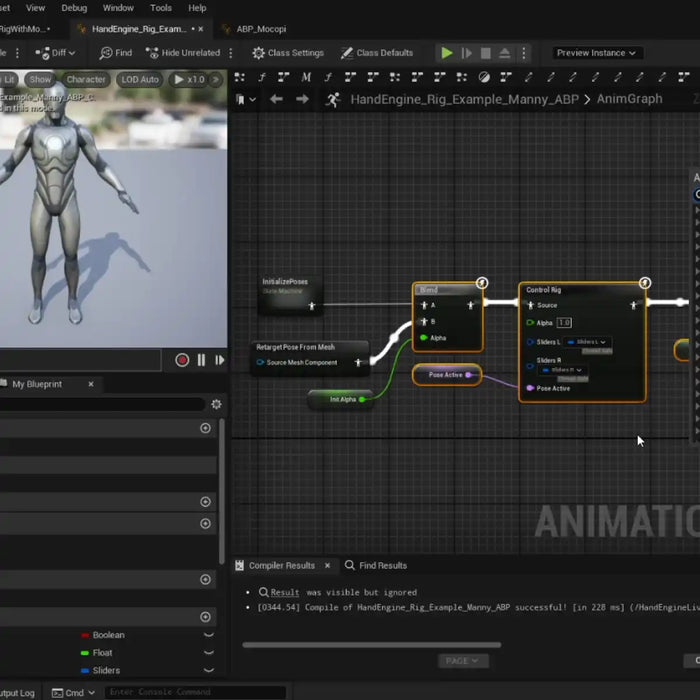The height and width of the screenshot is (700, 700).
Task: Open Class Settings
Action: (x=288, y=53)
